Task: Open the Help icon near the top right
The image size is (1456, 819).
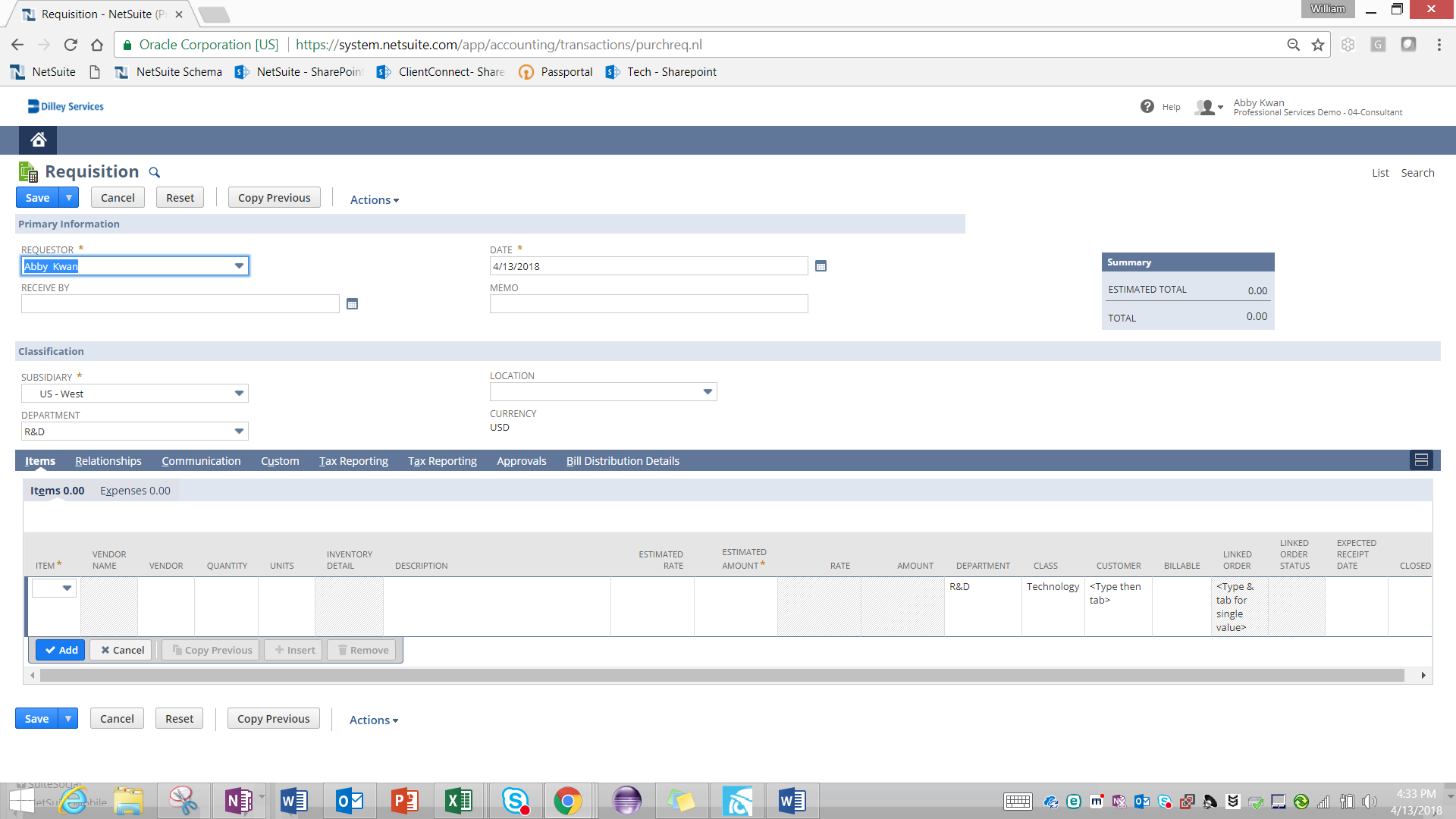Action: coord(1147,106)
